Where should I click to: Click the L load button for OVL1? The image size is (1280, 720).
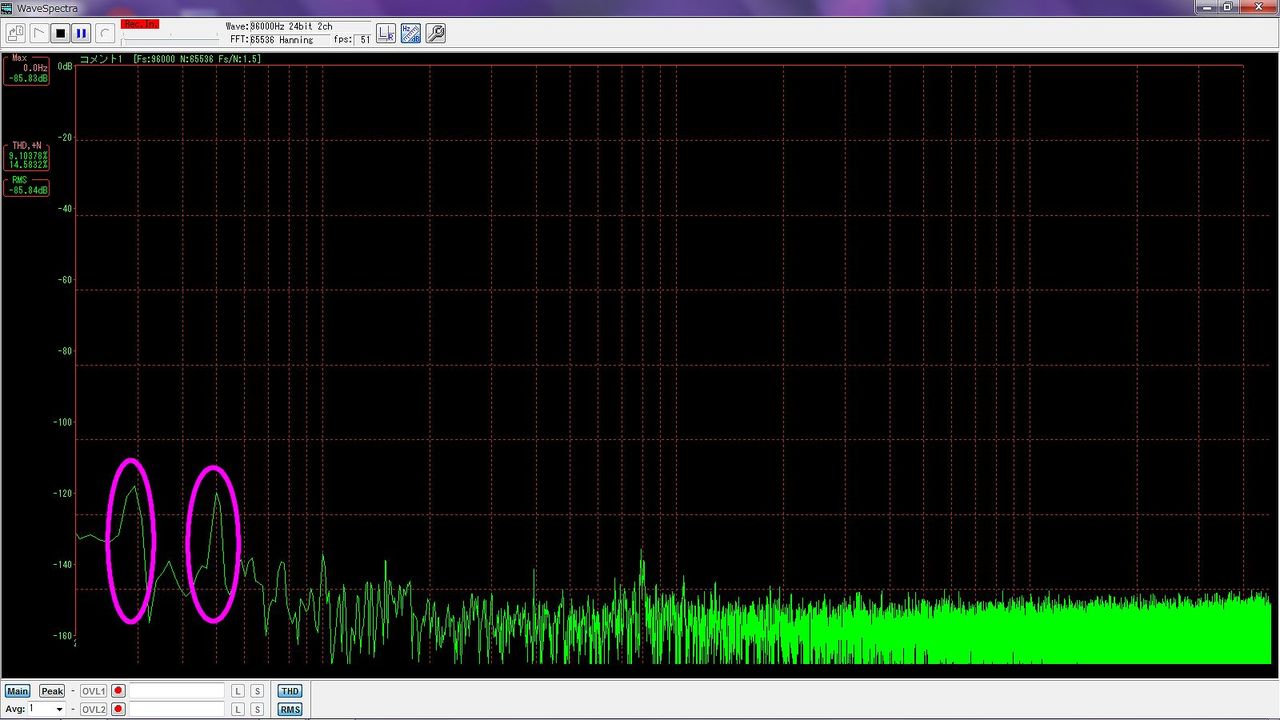(238, 691)
